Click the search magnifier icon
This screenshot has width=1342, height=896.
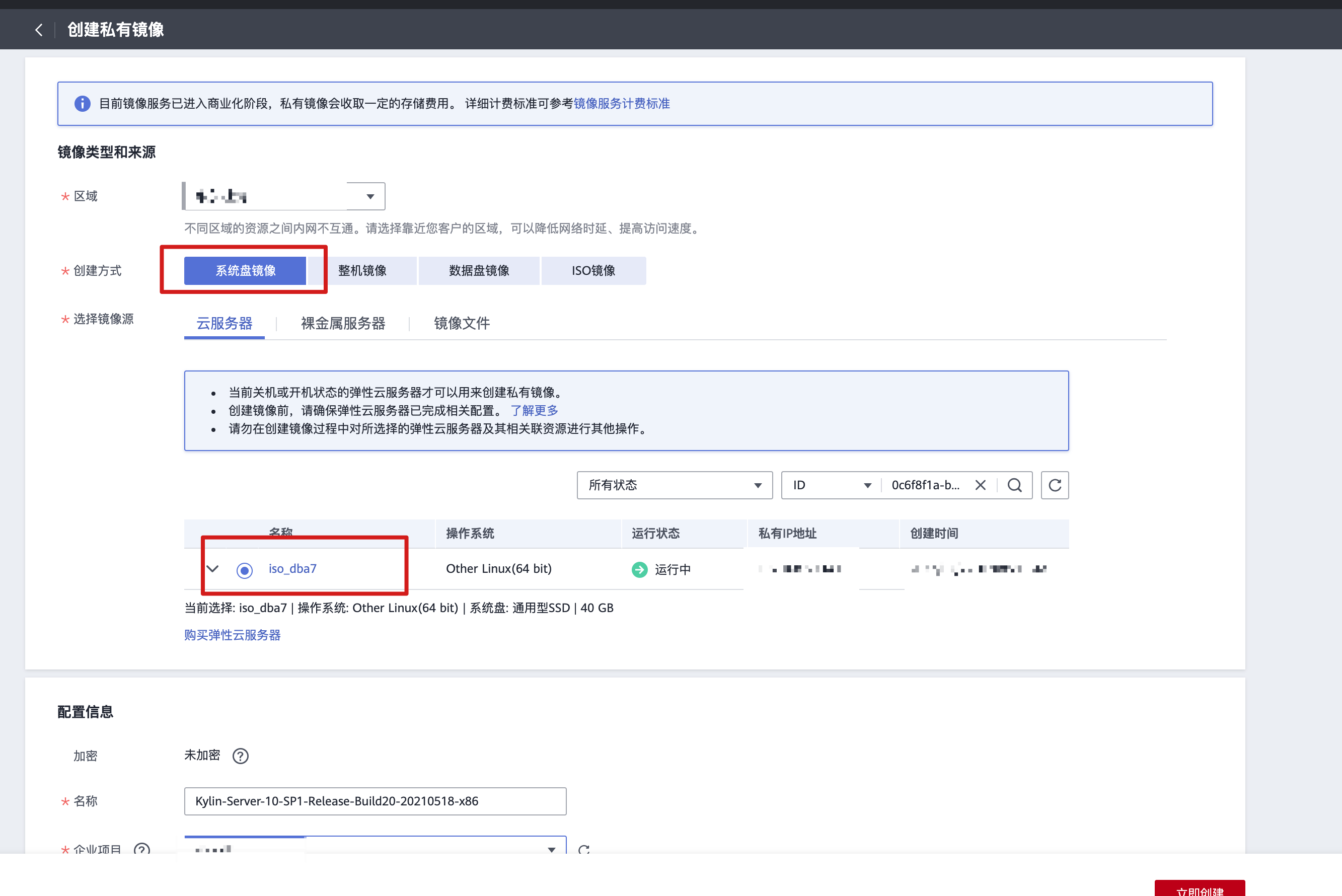click(1015, 485)
